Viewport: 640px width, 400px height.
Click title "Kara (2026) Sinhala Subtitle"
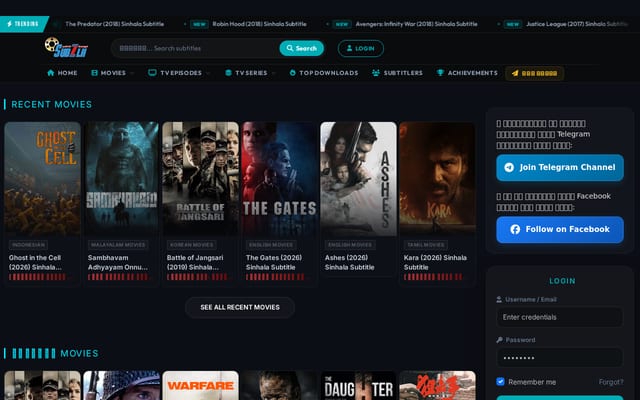click(436, 262)
